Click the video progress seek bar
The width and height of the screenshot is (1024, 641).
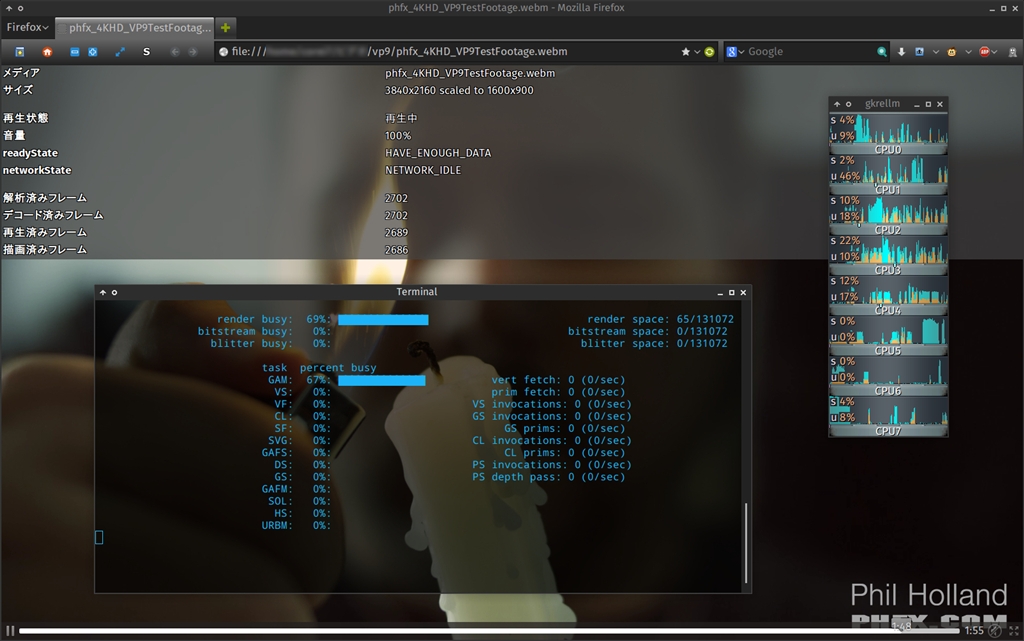coord(489,631)
